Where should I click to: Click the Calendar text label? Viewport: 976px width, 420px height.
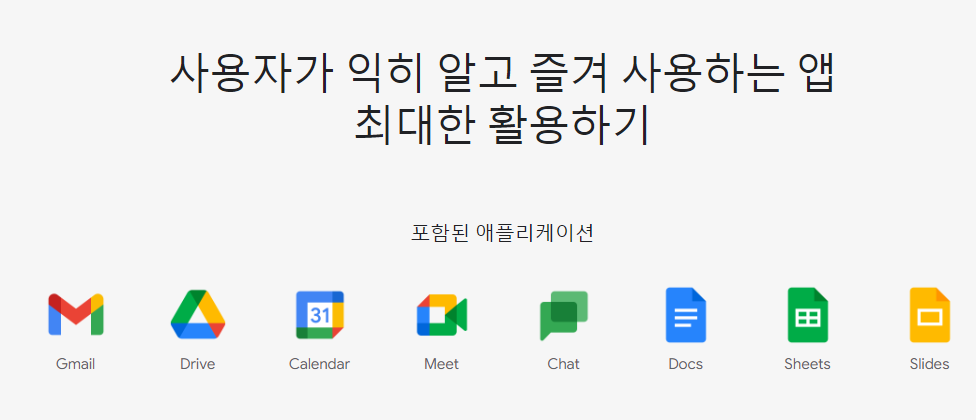click(319, 364)
